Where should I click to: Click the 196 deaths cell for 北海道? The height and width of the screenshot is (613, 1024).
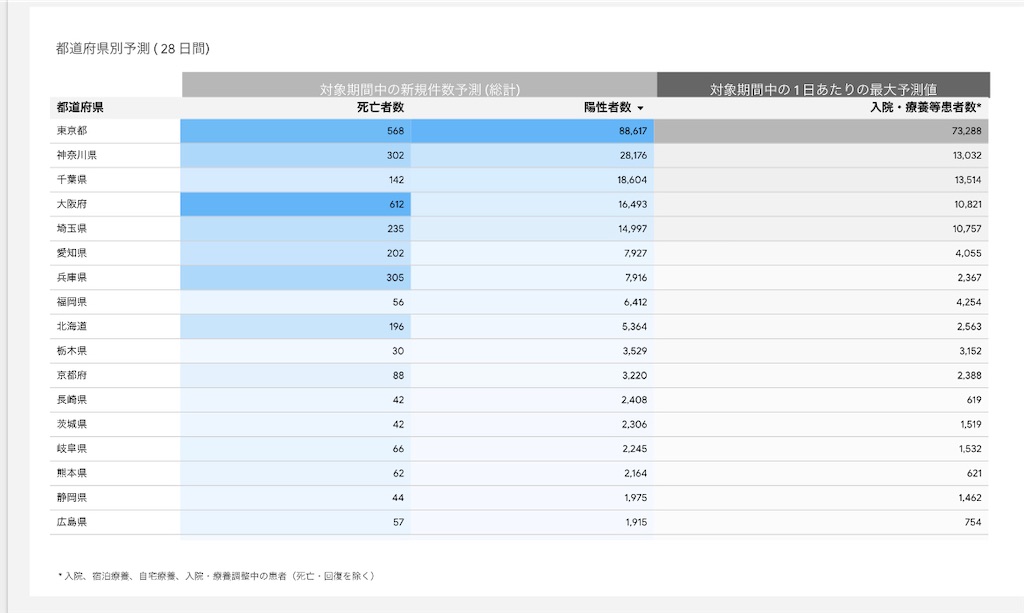click(x=296, y=327)
